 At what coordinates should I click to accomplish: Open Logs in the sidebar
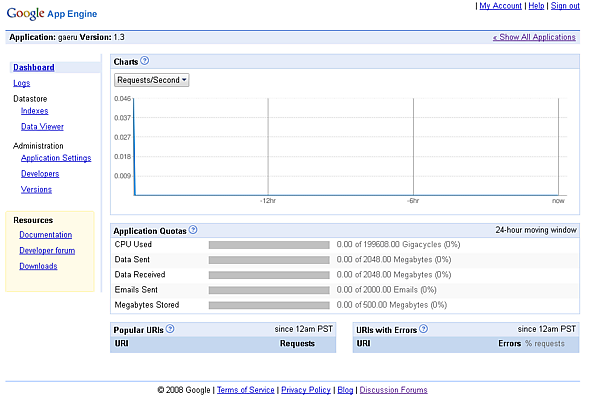(21, 83)
